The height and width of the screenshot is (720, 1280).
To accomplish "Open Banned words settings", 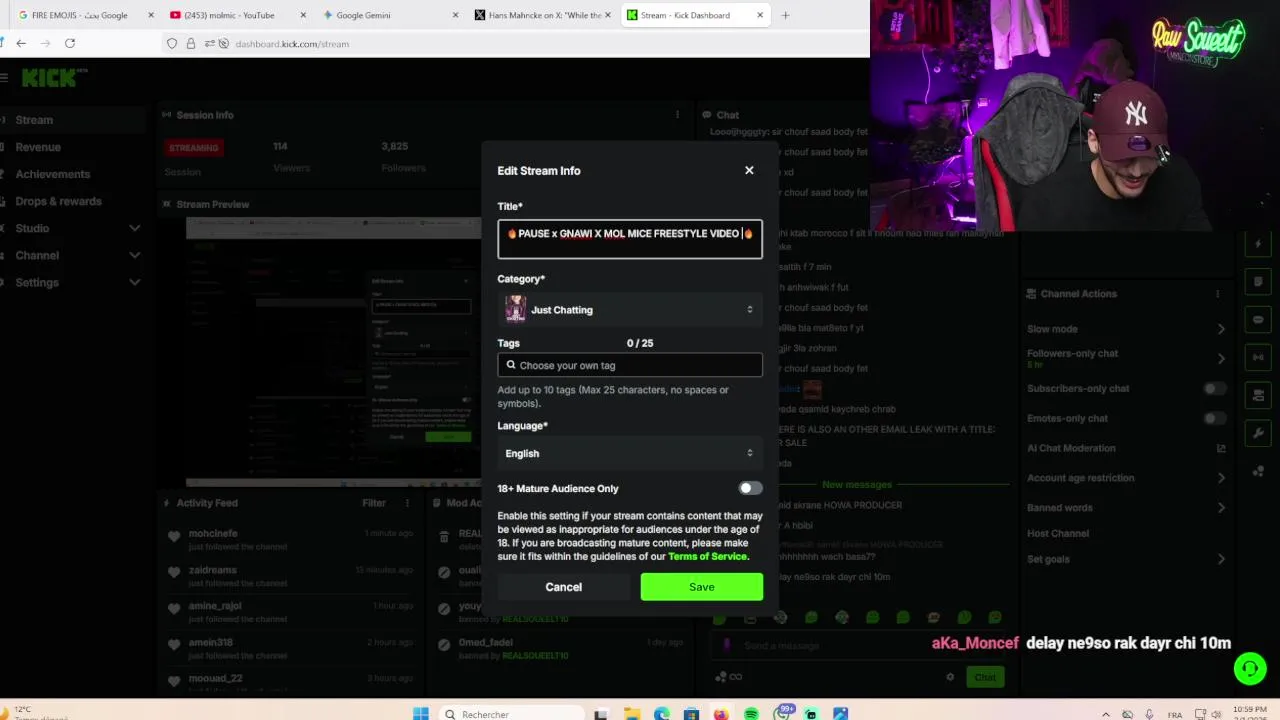I will click(1126, 508).
